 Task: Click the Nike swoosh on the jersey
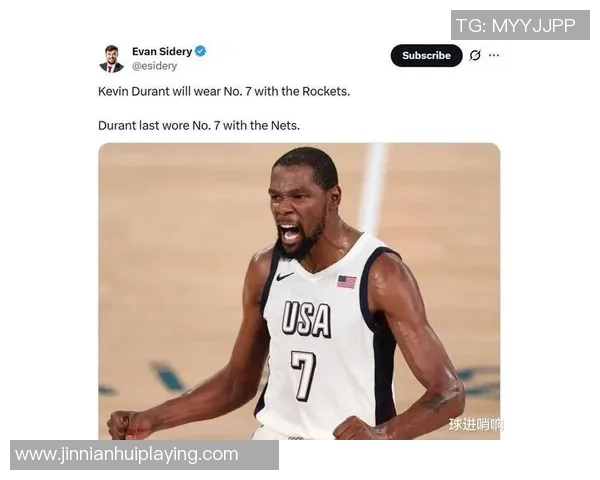pyautogui.click(x=285, y=276)
